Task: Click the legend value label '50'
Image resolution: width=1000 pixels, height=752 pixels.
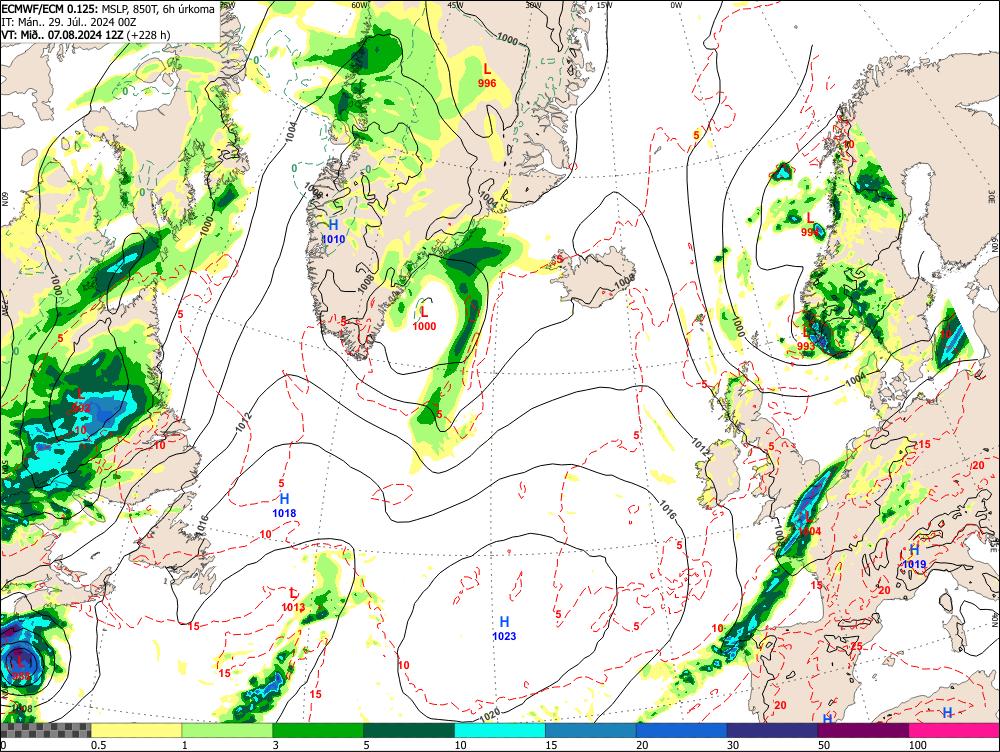Action: pos(824,745)
